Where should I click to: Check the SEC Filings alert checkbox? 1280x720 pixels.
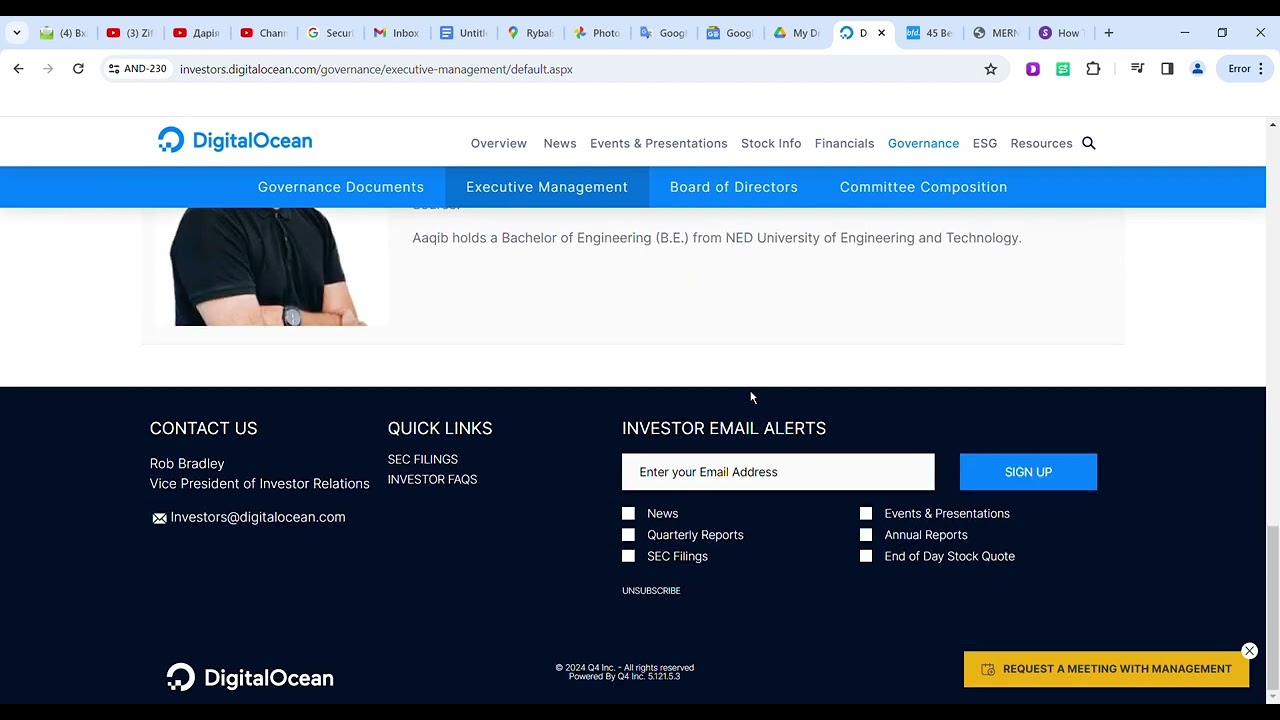coord(628,556)
